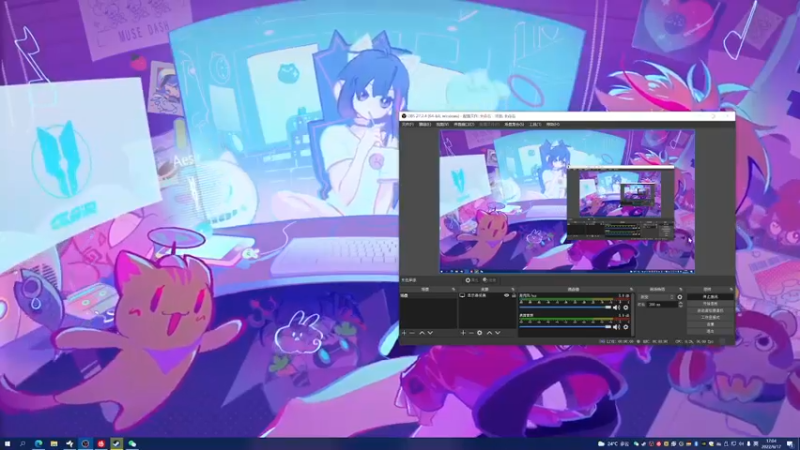Toggle visibility eye of the display capture source

coord(507,295)
